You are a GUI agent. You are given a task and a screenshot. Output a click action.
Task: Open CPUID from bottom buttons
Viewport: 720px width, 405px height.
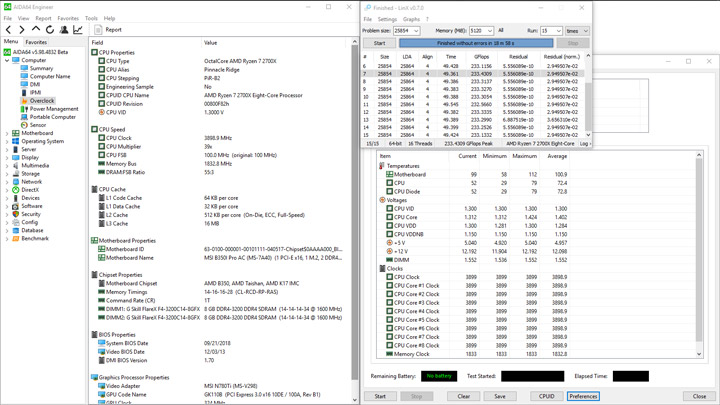click(546, 396)
